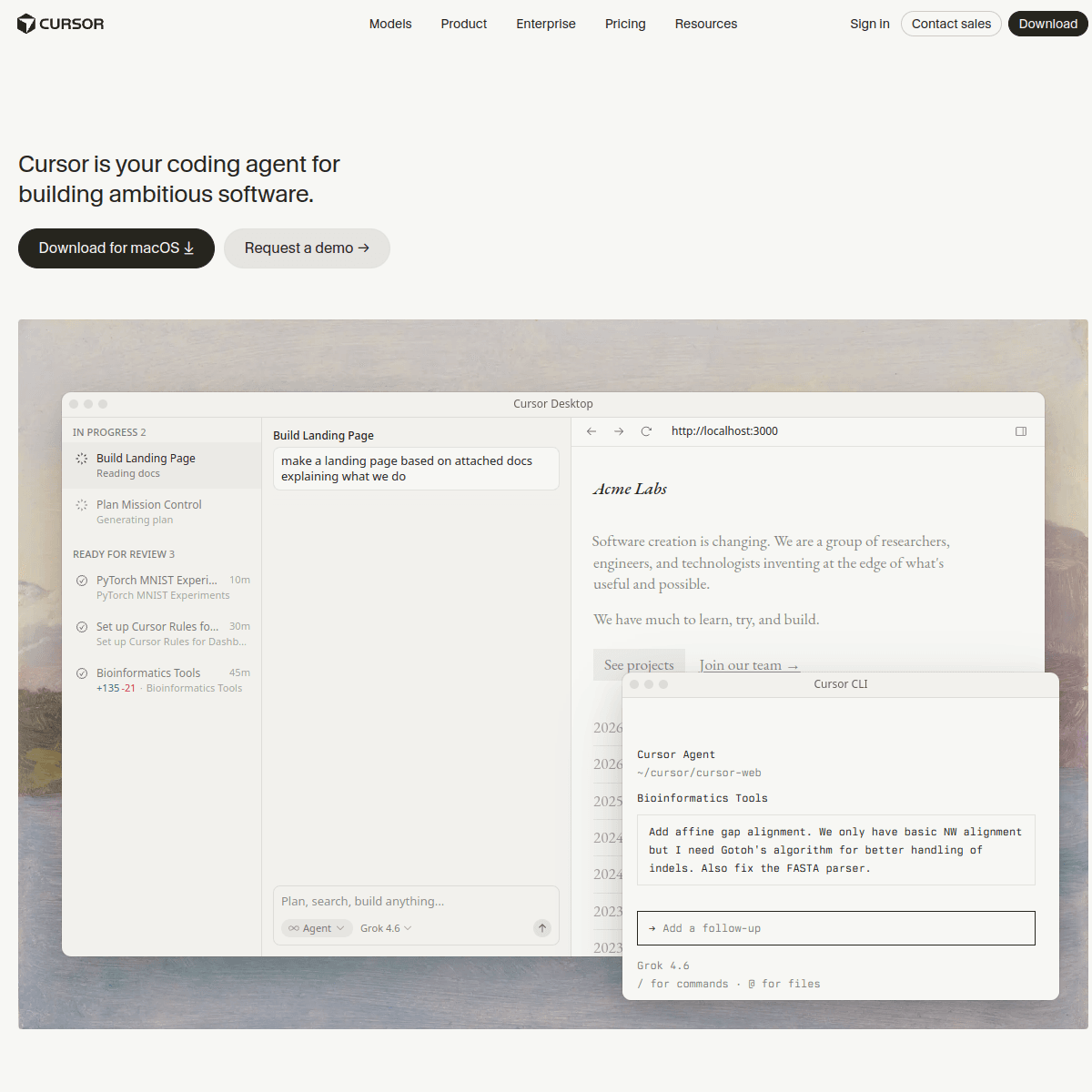The width and height of the screenshot is (1092, 1092).
Task: Open the Models menu
Action: pyautogui.click(x=390, y=24)
